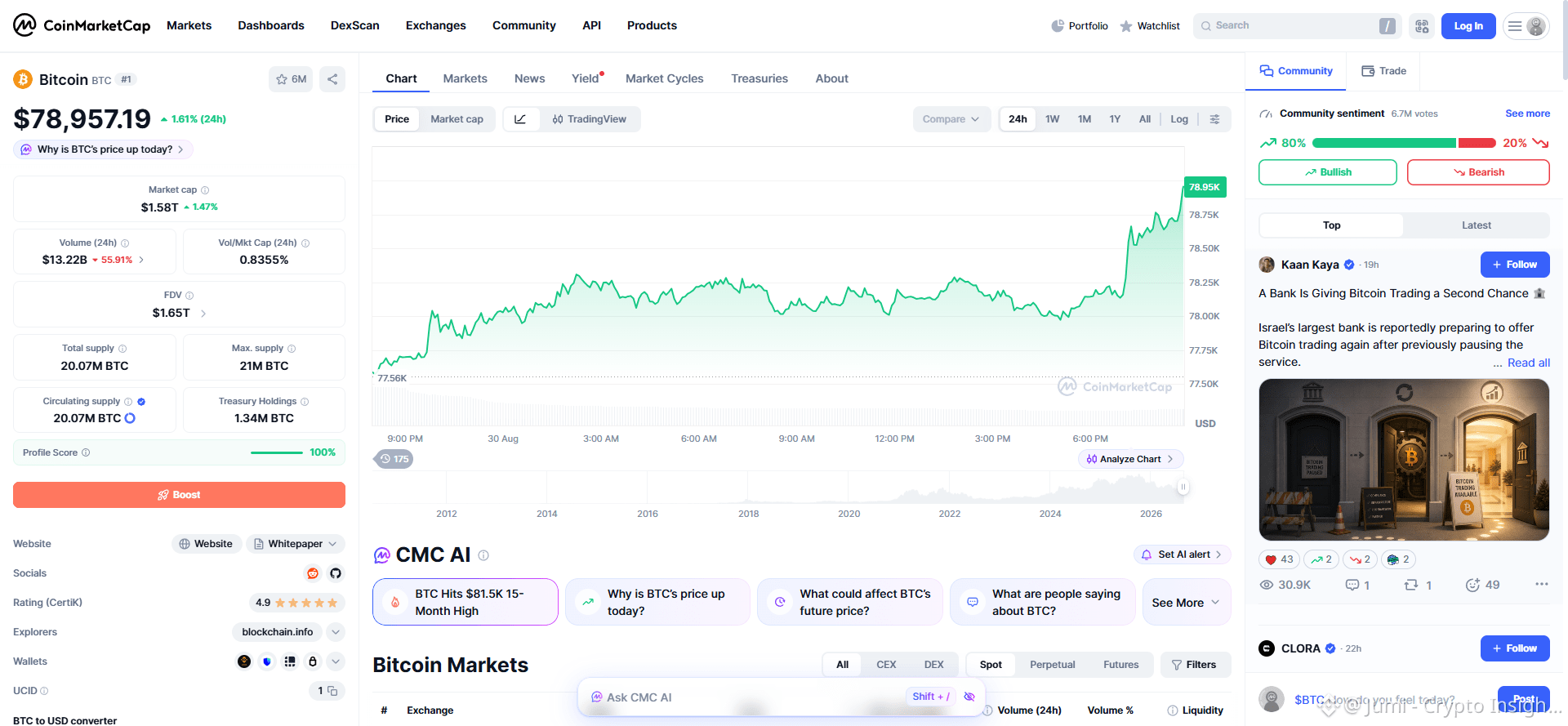Select the line chart type icon

(x=520, y=119)
